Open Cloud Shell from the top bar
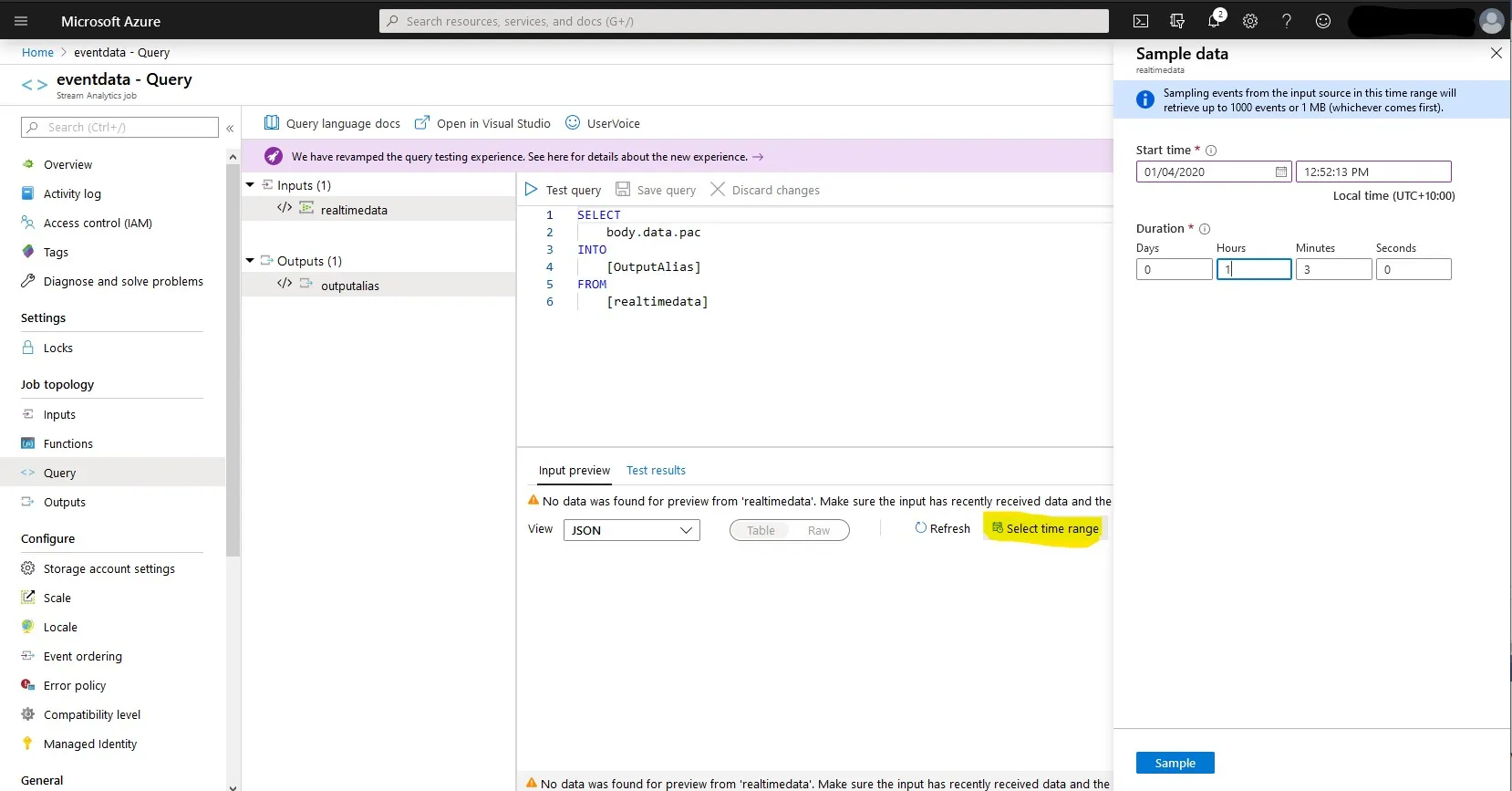The height and width of the screenshot is (791, 1512). coord(1141,21)
